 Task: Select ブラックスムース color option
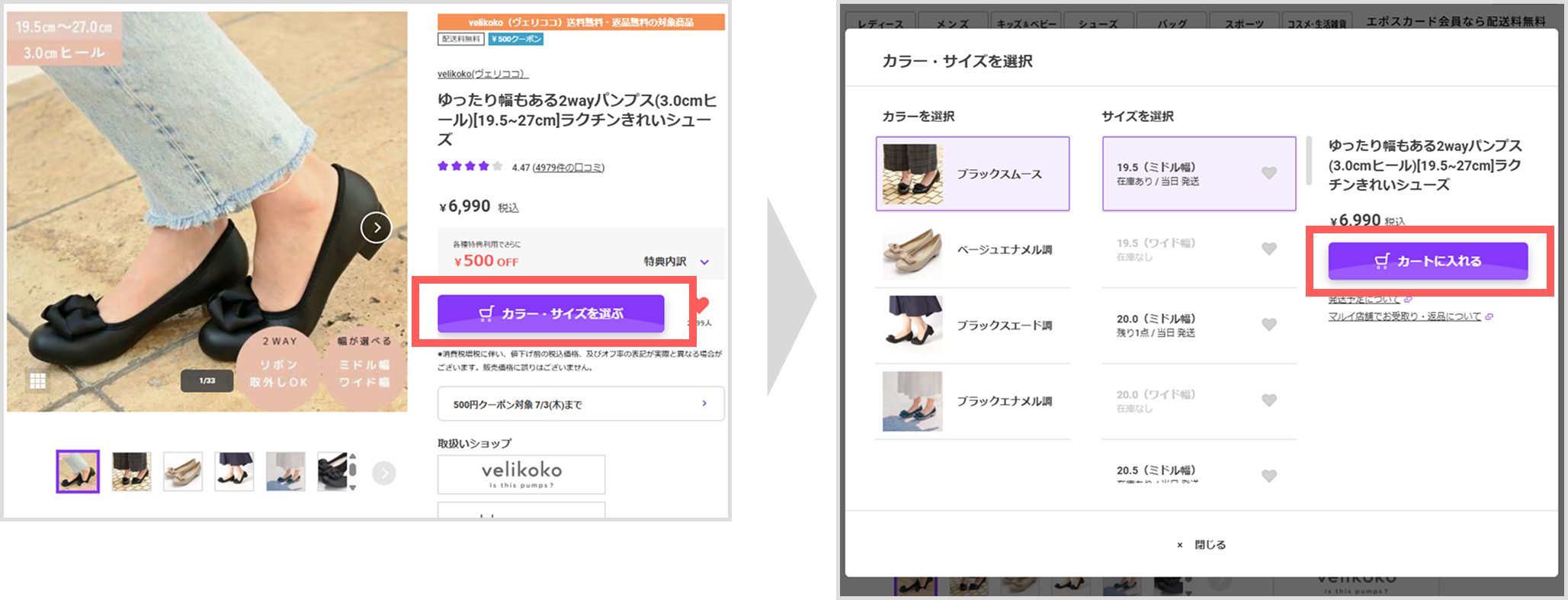coord(973,174)
